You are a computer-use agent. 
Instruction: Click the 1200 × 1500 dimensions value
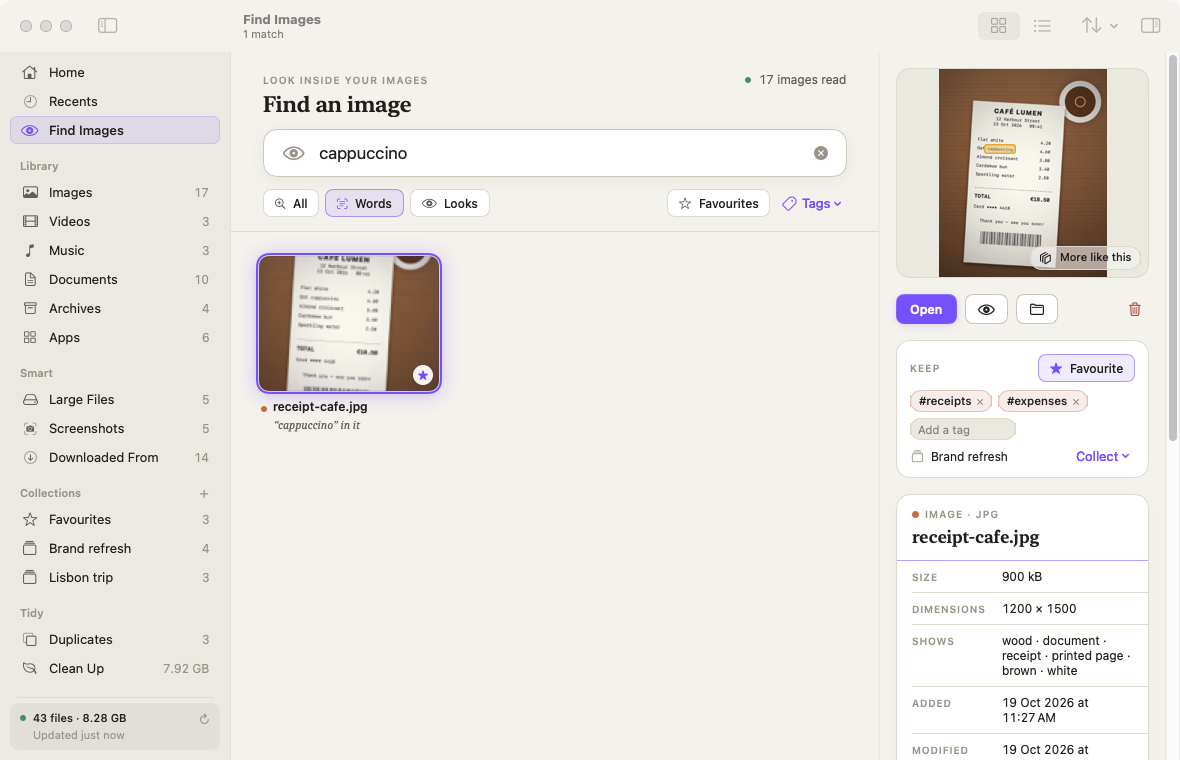pos(1039,609)
